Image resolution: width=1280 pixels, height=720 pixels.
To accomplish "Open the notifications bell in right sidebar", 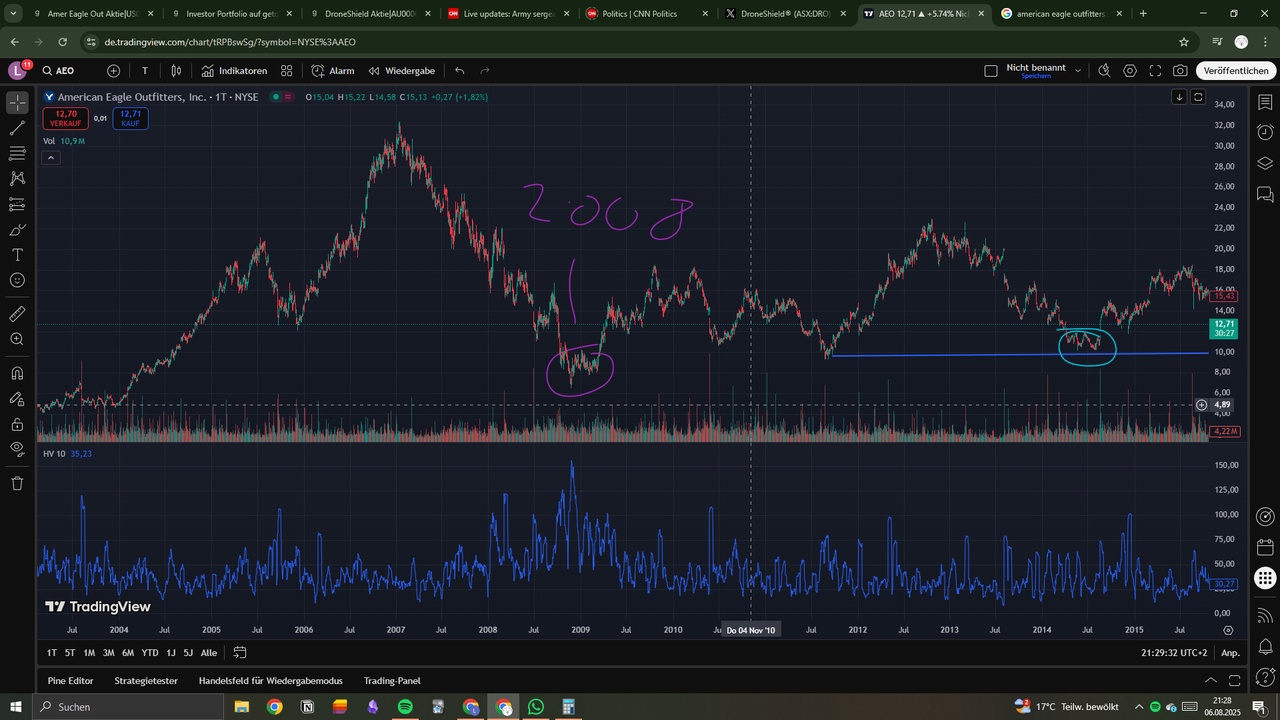I will [1265, 646].
